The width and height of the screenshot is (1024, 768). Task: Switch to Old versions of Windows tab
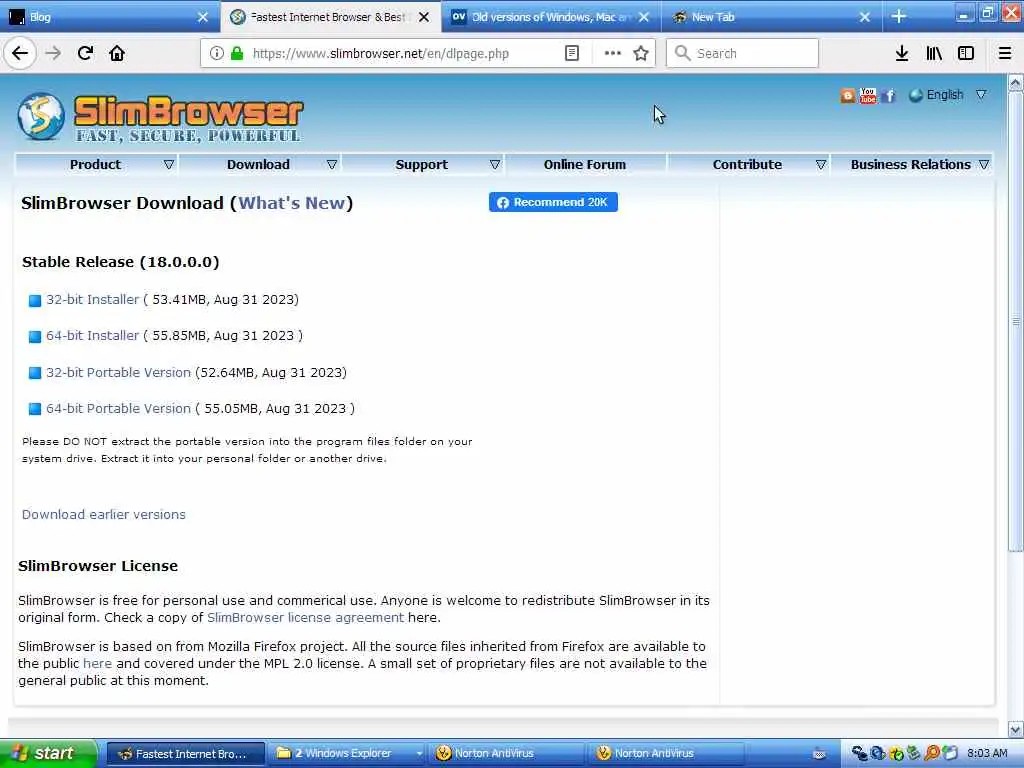(551, 17)
